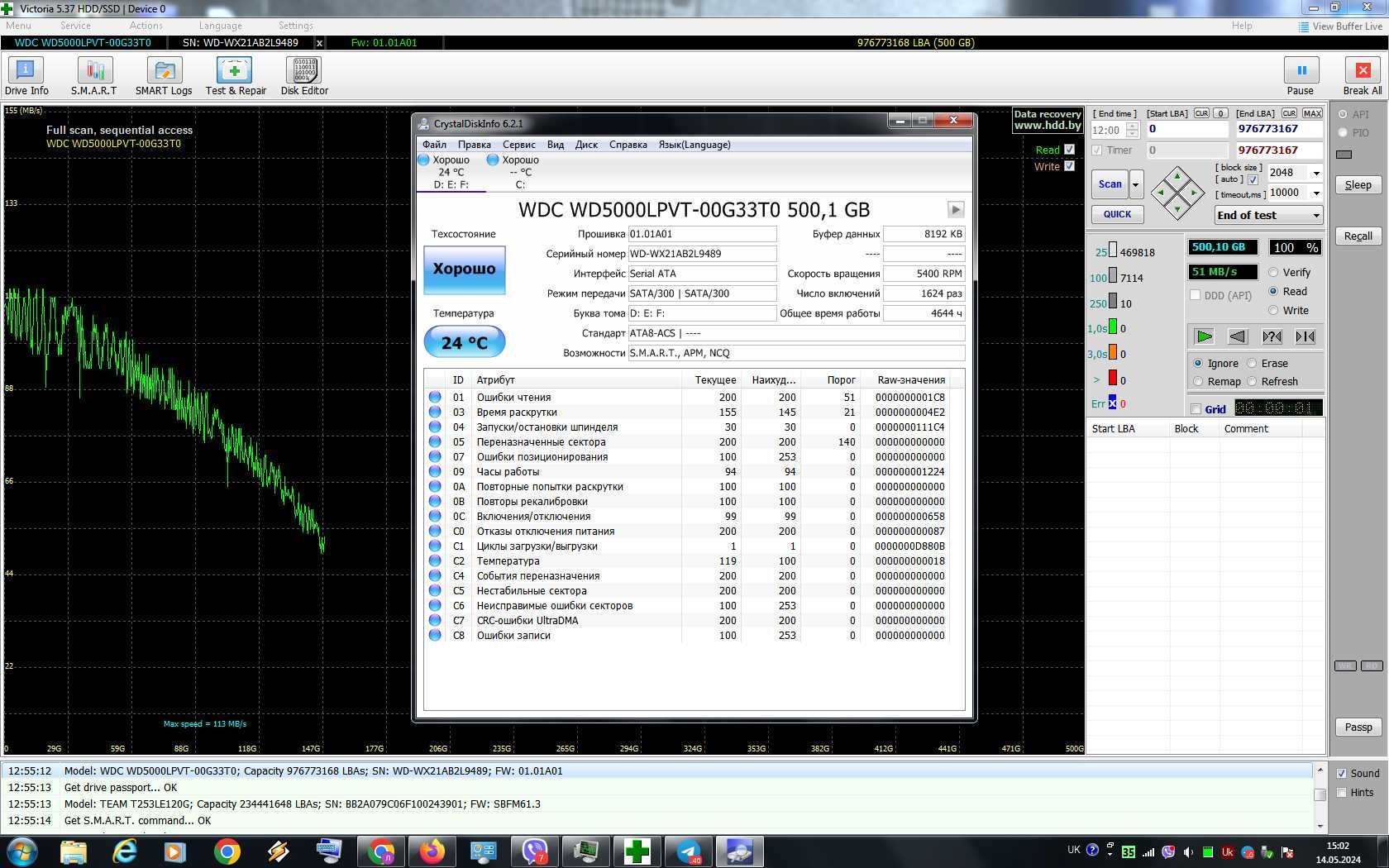Viewport: 1389px width, 868px height.
Task: Open the block size 2048 dropdown
Action: (x=1315, y=173)
